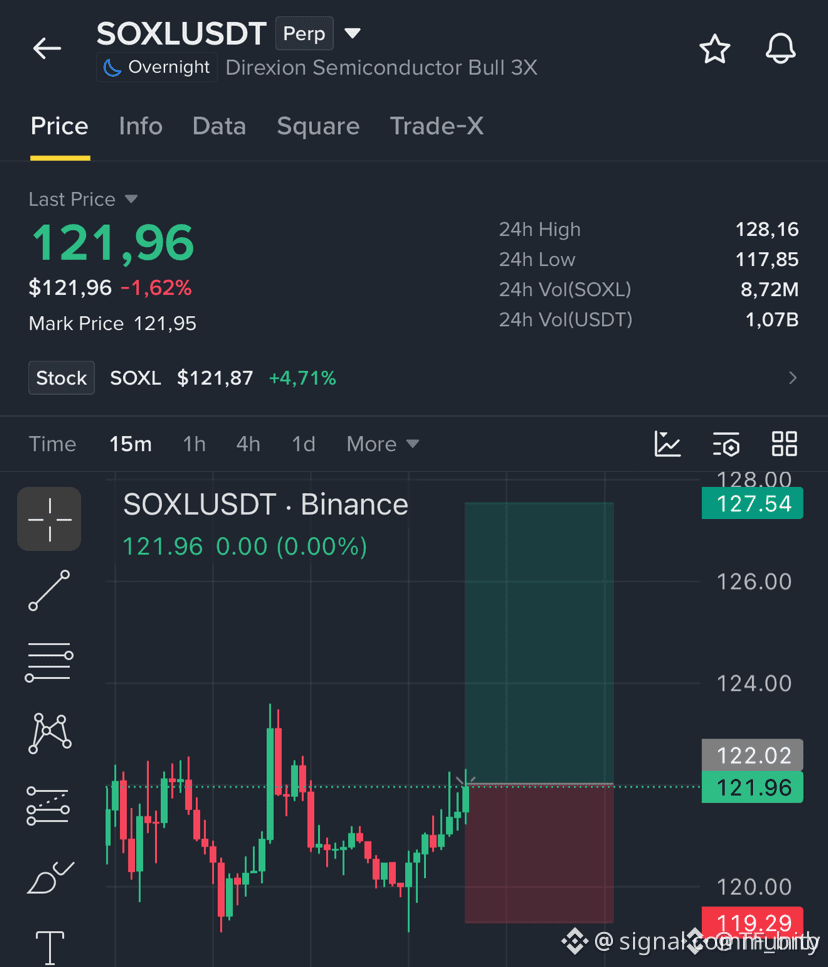Open the chart indicators icon
This screenshot has width=828, height=967.
coord(667,444)
